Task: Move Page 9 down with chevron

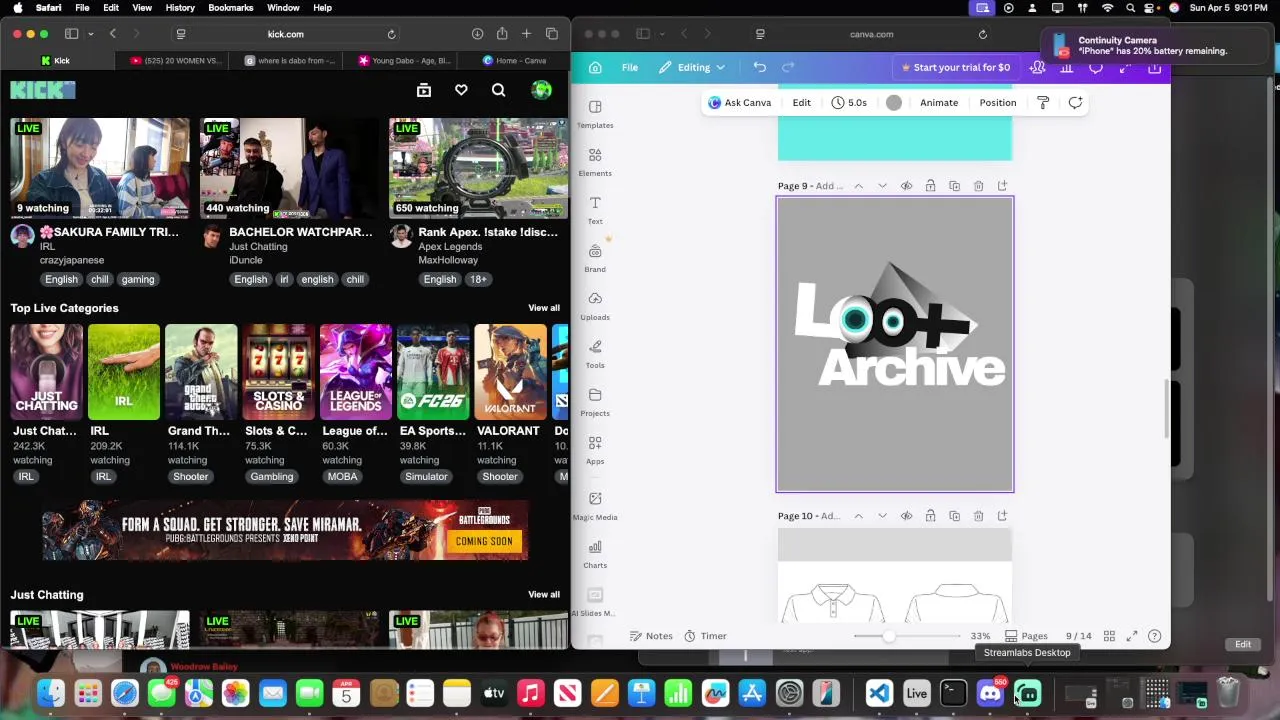Action: tap(882, 186)
